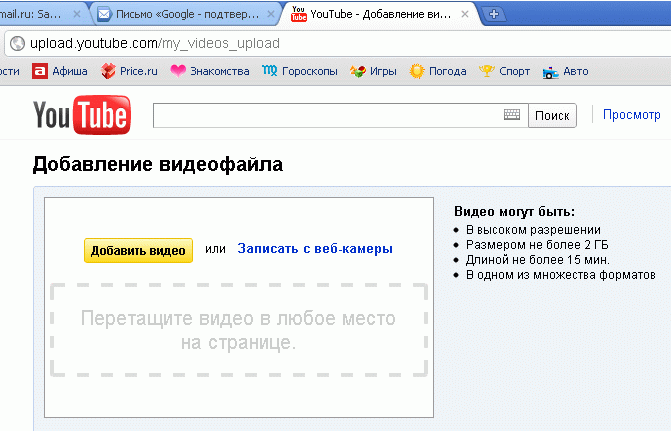Image resolution: width=671 pixels, height=431 pixels.
Task: Close the mail.ru tab
Action: pyautogui.click(x=77, y=14)
